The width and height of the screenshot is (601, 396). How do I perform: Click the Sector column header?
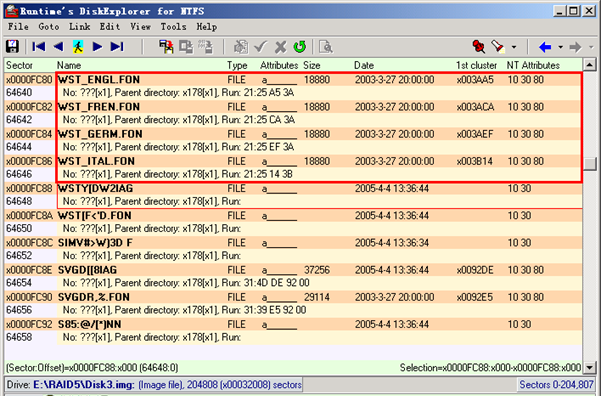click(19, 65)
